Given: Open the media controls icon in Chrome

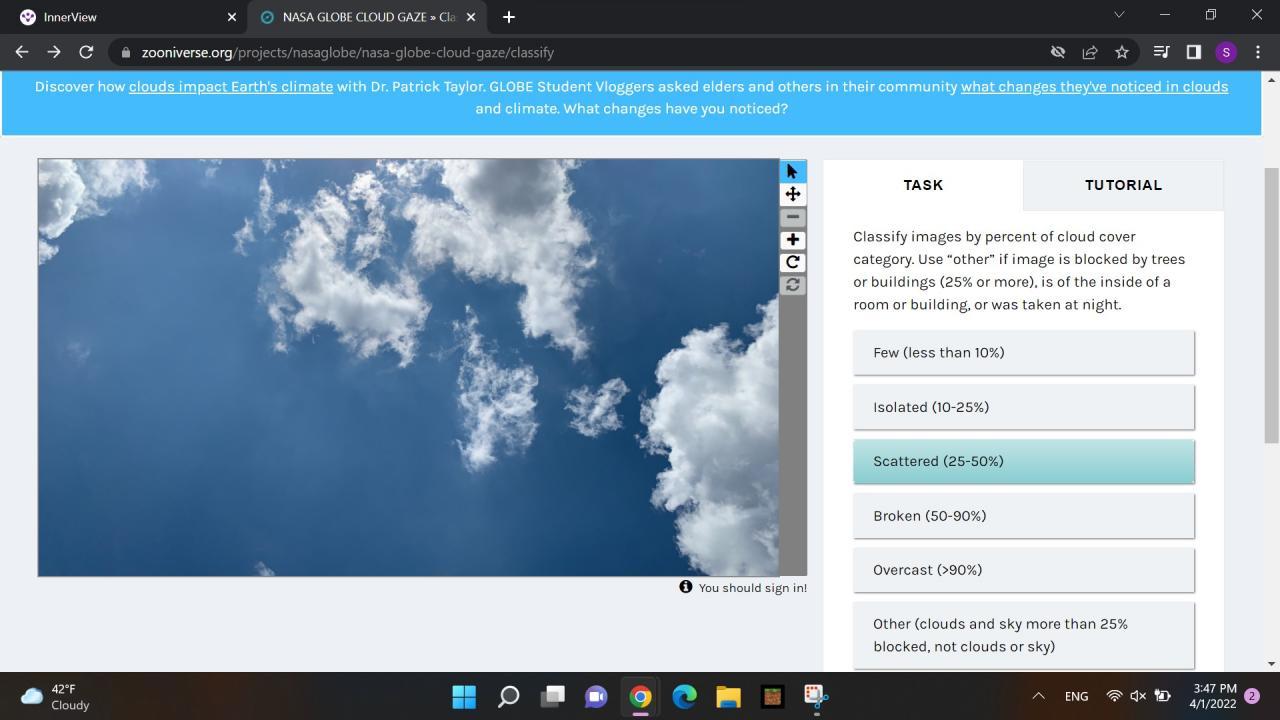Looking at the screenshot, I should pos(1161,52).
